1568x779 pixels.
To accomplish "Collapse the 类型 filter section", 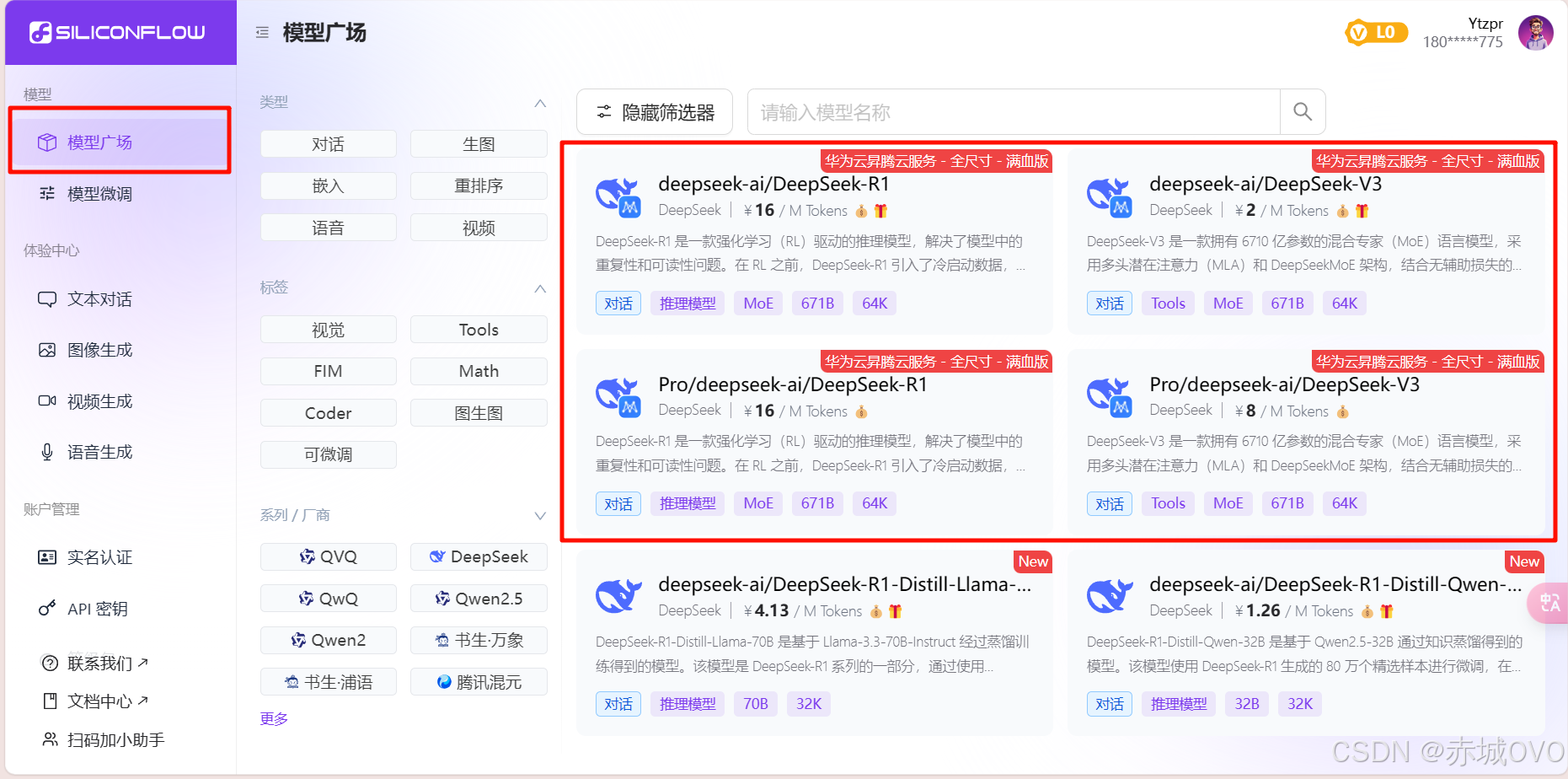I will [x=540, y=103].
